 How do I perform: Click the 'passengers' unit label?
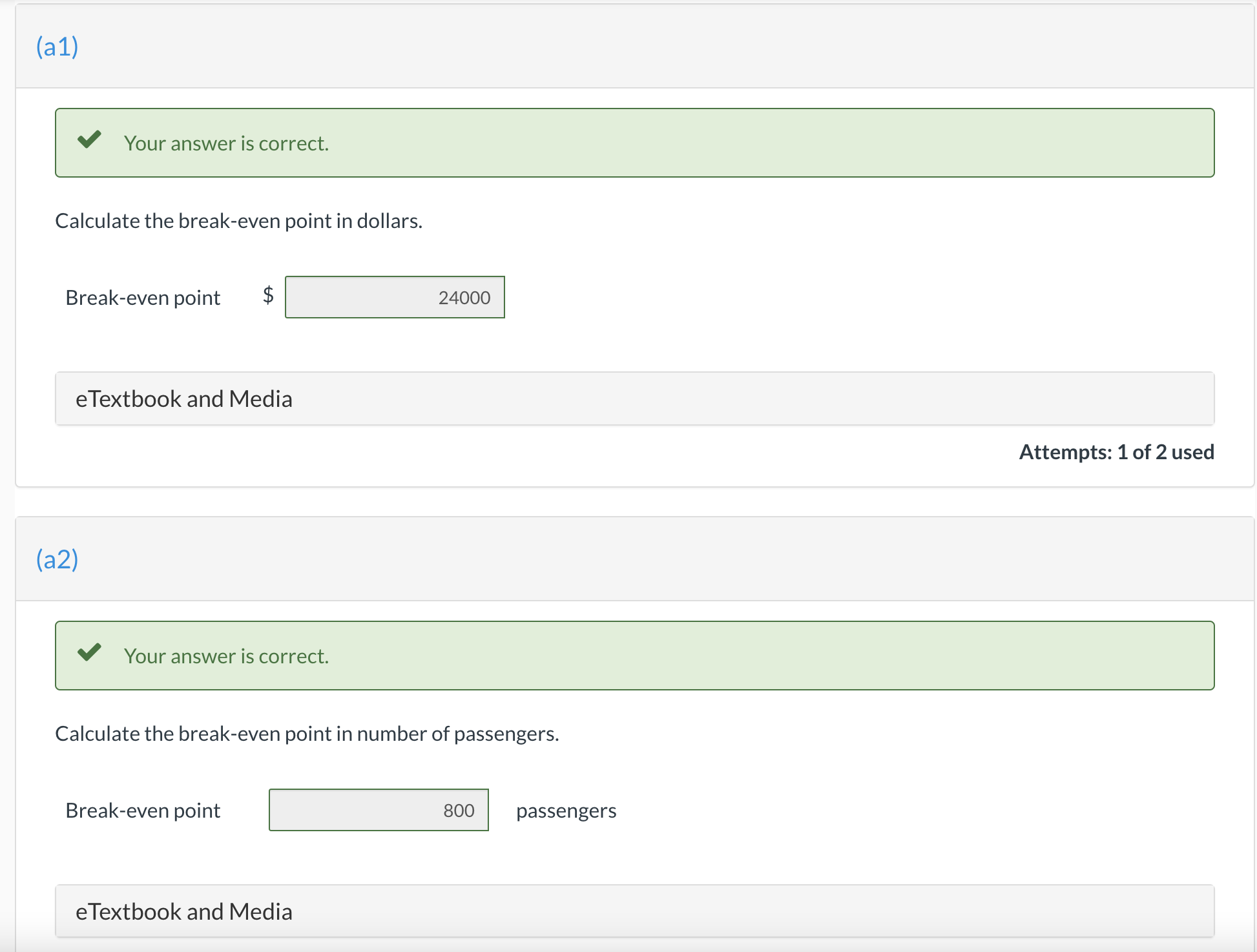coord(566,811)
